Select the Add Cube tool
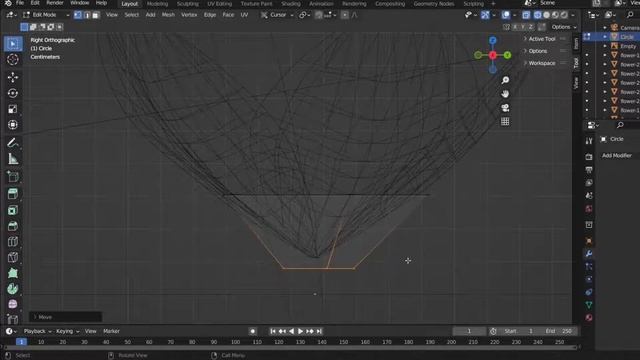Screen dimensions: 640x360 point(13,177)
